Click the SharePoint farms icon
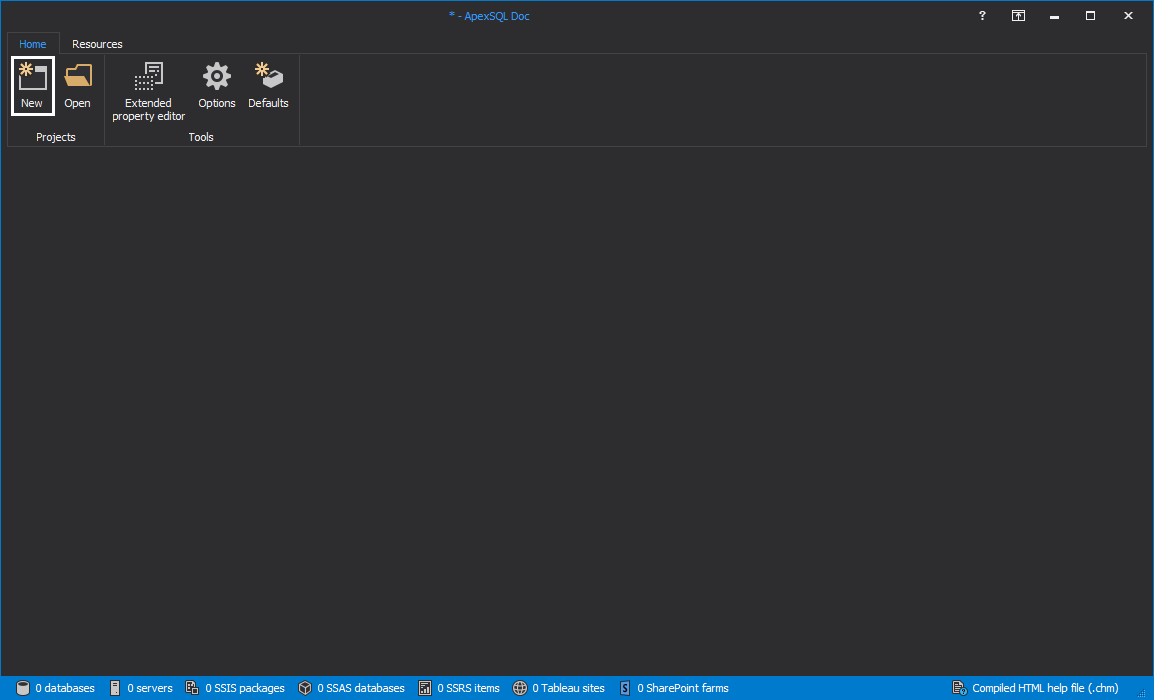Screen dimensions: 1154x700 (625, 688)
